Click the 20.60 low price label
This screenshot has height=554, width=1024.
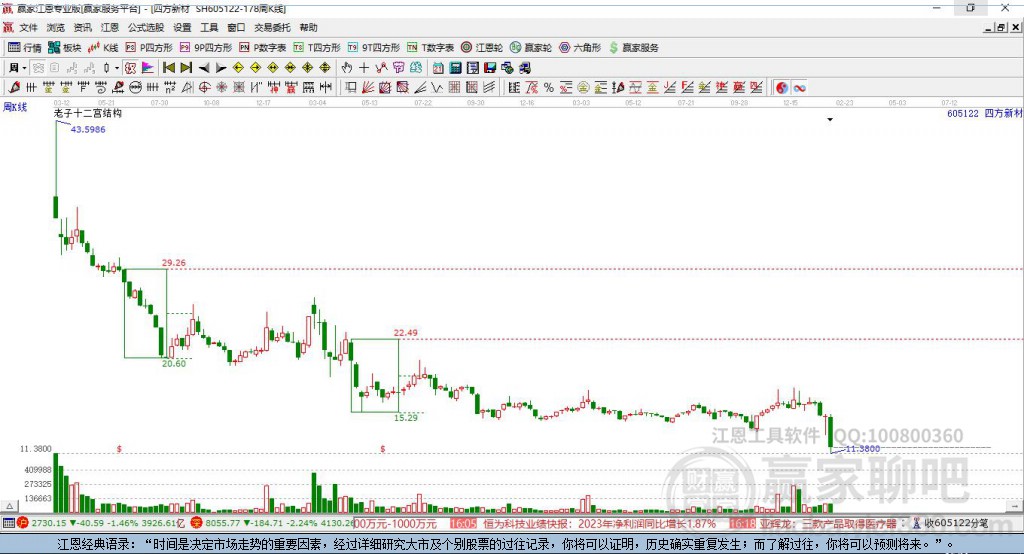pos(174,363)
